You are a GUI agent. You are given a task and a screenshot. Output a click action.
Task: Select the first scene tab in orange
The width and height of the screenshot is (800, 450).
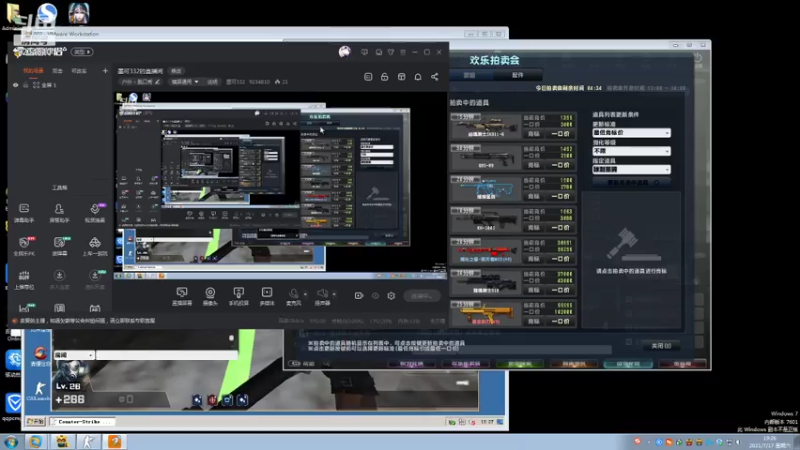33,71
